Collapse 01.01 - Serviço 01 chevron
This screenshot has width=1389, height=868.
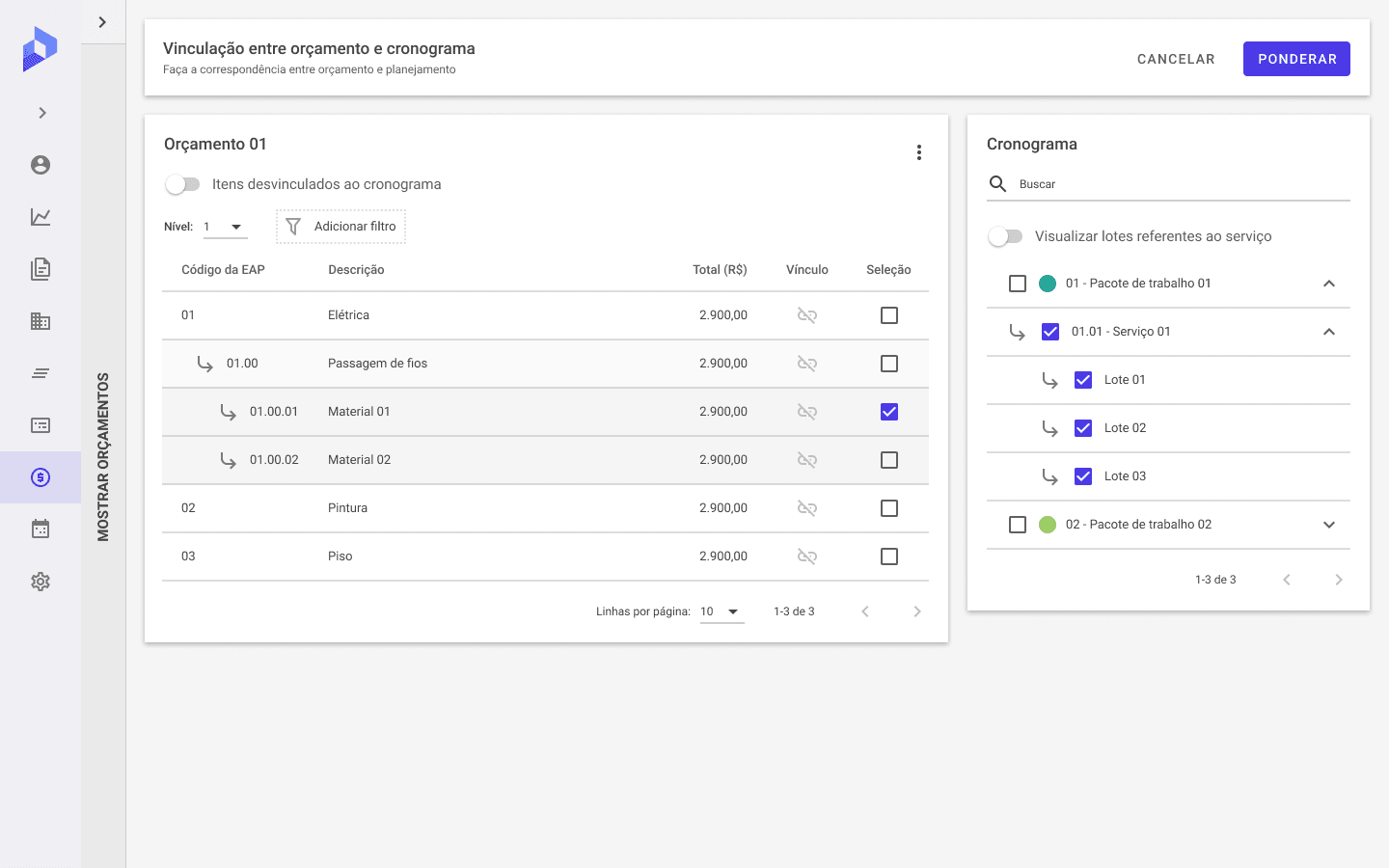(x=1329, y=332)
